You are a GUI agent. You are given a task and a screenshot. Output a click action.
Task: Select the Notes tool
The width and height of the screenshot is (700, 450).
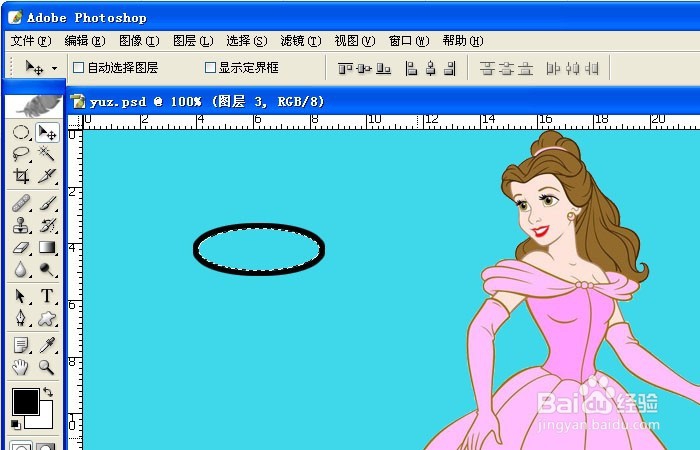pos(21,345)
